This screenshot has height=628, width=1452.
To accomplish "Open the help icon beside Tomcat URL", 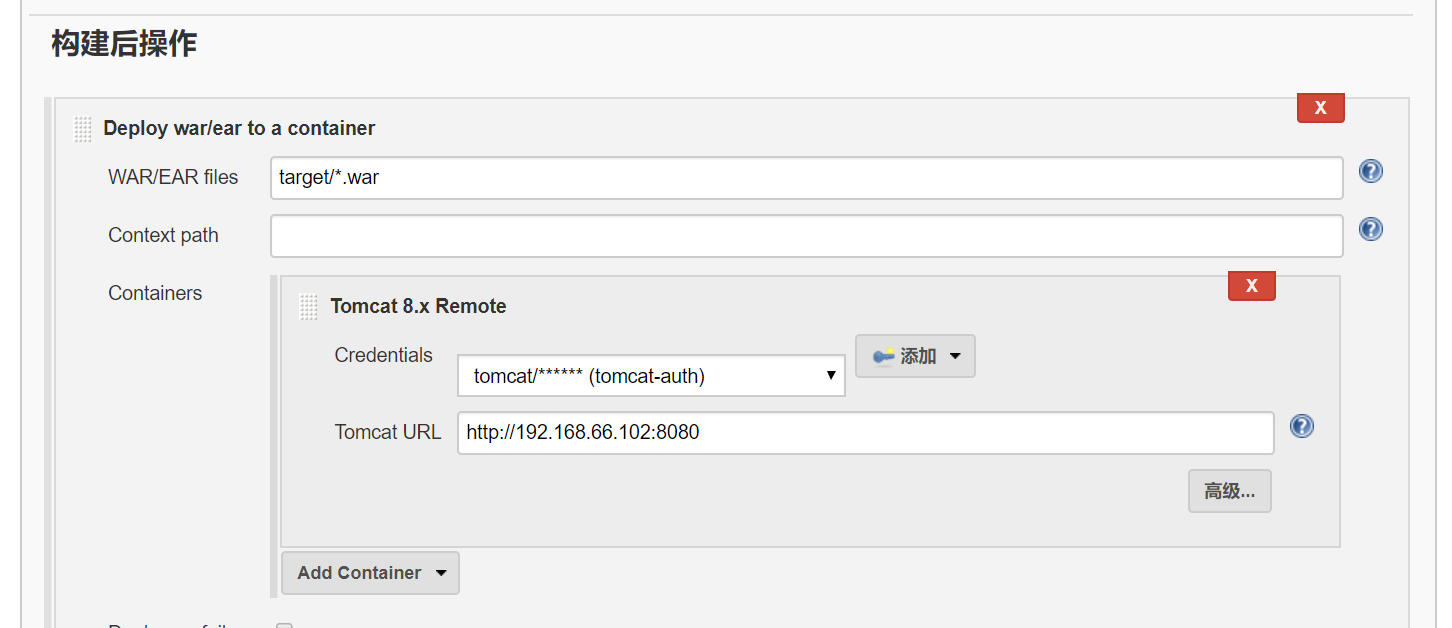I will 1301,426.
